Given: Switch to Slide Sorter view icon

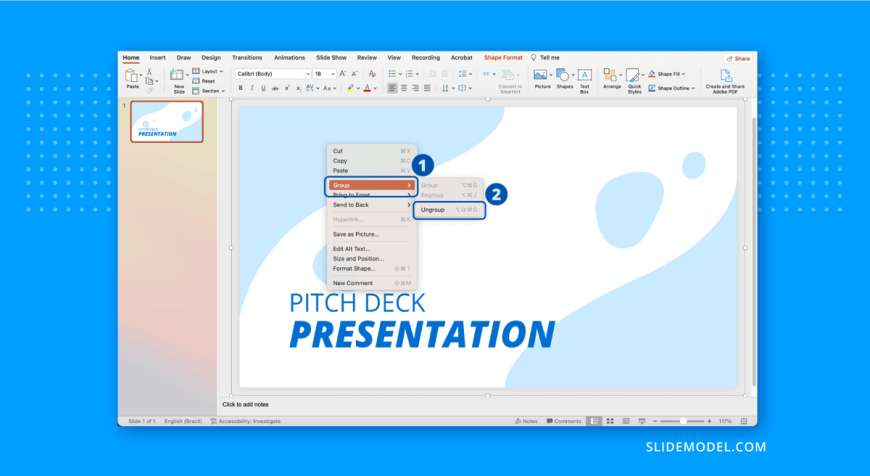Looking at the screenshot, I should pos(610,422).
